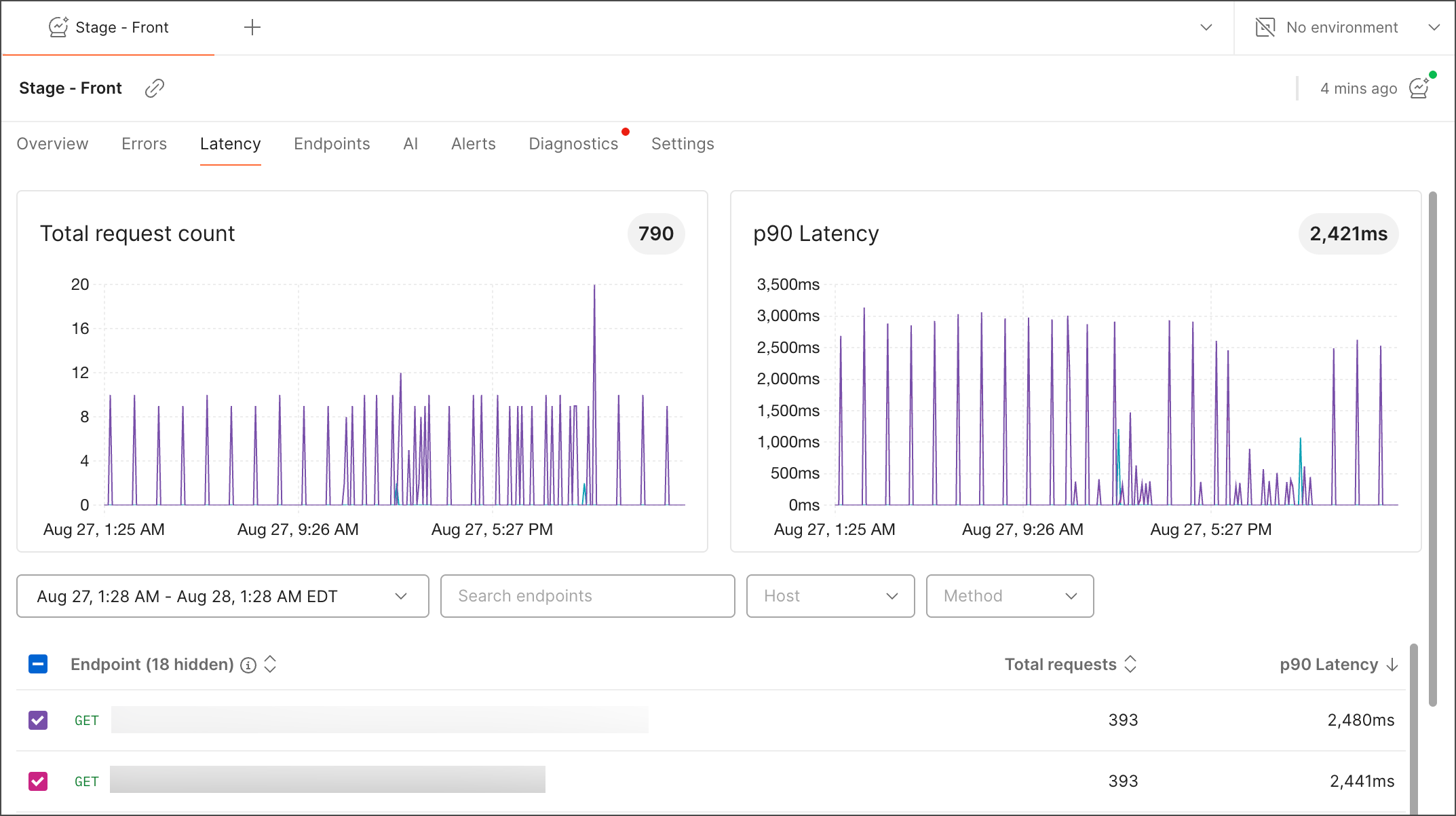Click the page vertical scrollbar
The height and width of the screenshot is (816, 1456).
(x=1433, y=448)
